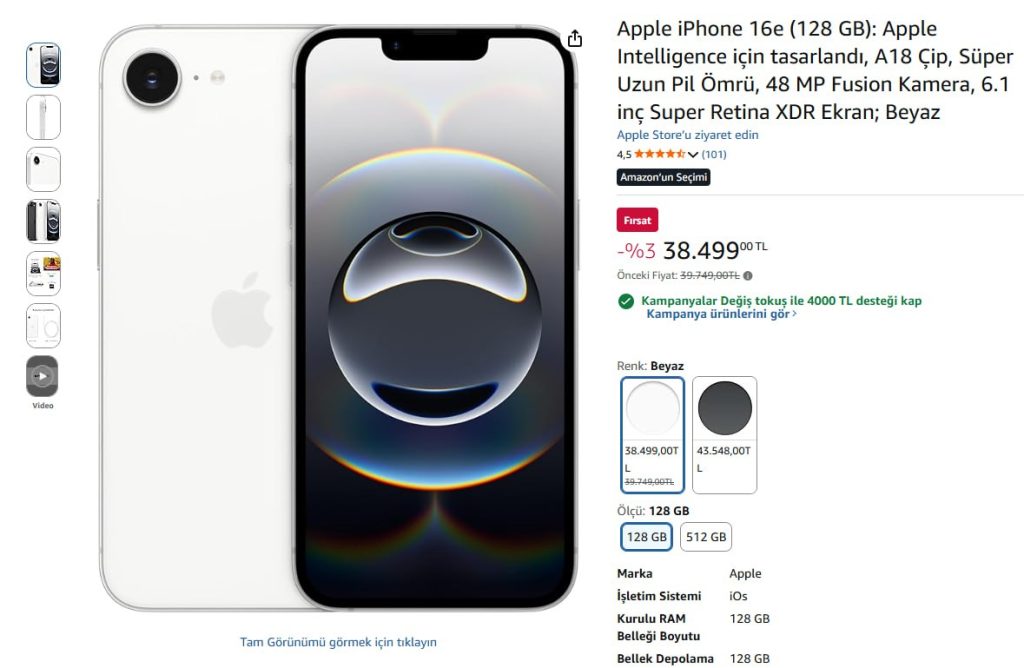Play the product Video thumbnail
1024x668 pixels.
(42, 377)
